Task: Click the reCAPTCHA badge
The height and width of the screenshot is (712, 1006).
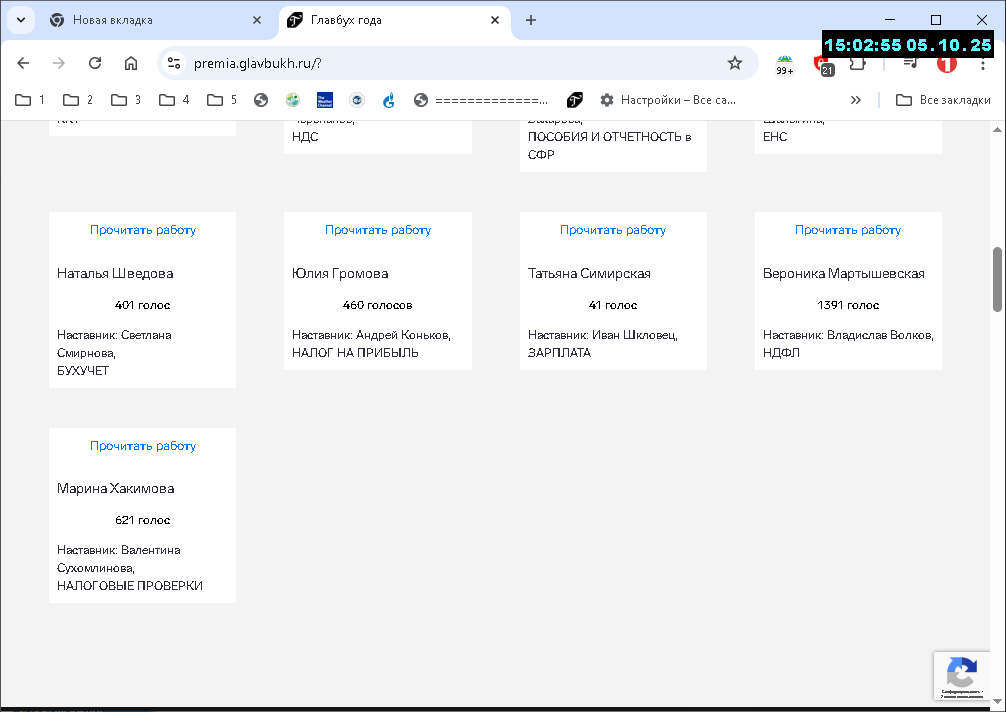Action: (x=962, y=676)
